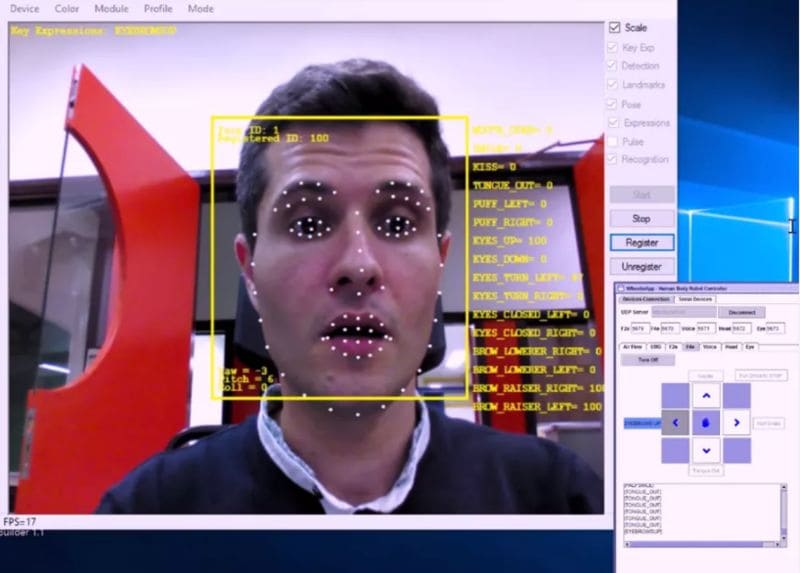Click the Disconnect button for UDP server
The height and width of the screenshot is (573, 800).
(741, 313)
